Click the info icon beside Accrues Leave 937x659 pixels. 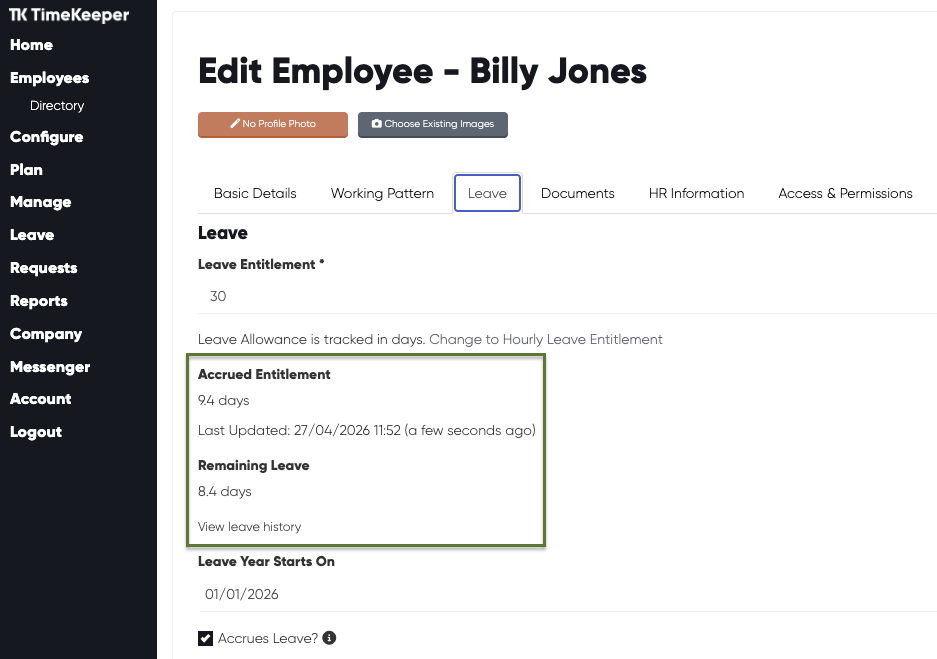pos(329,637)
